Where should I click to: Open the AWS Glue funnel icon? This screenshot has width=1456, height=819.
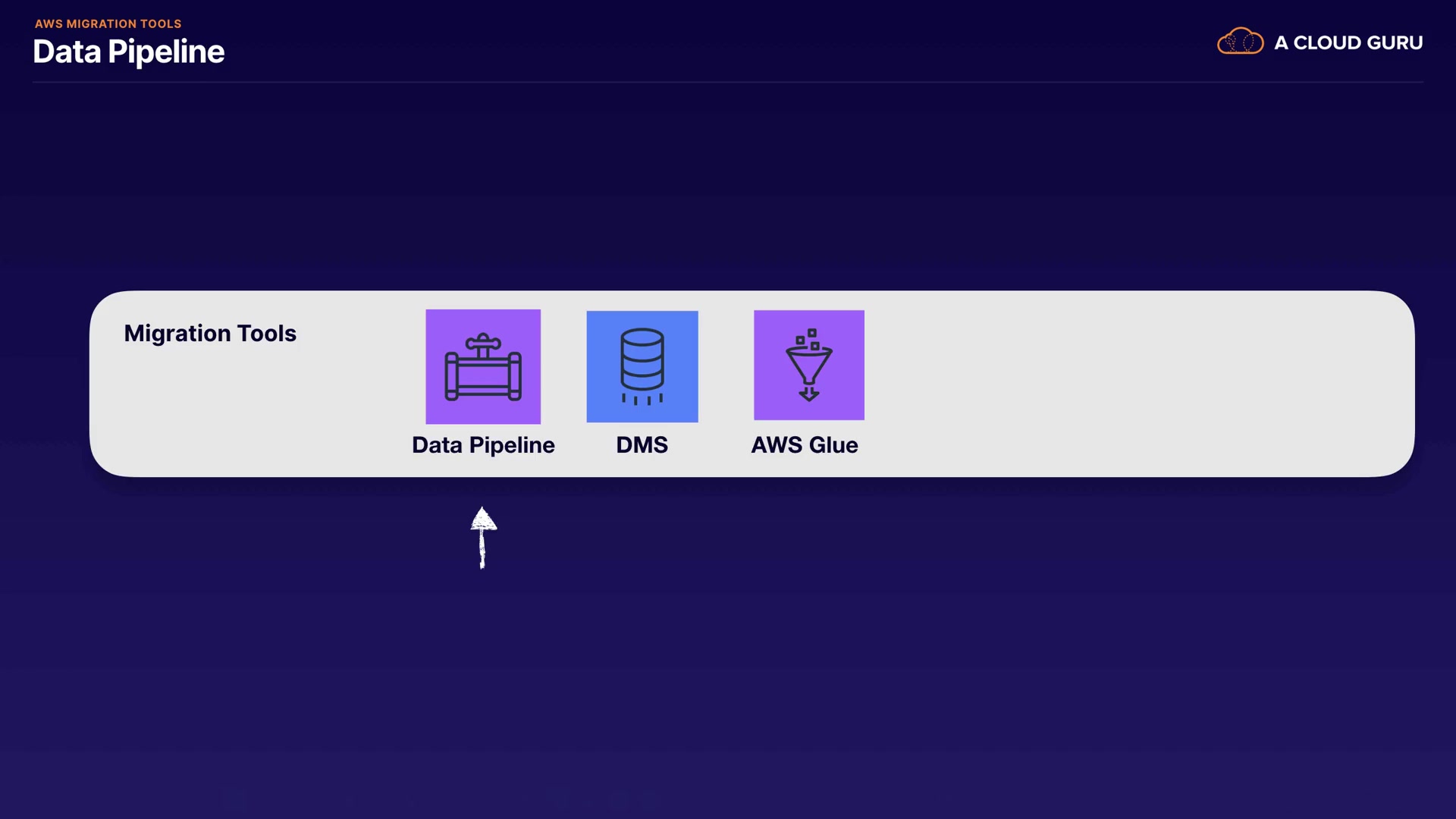(808, 365)
